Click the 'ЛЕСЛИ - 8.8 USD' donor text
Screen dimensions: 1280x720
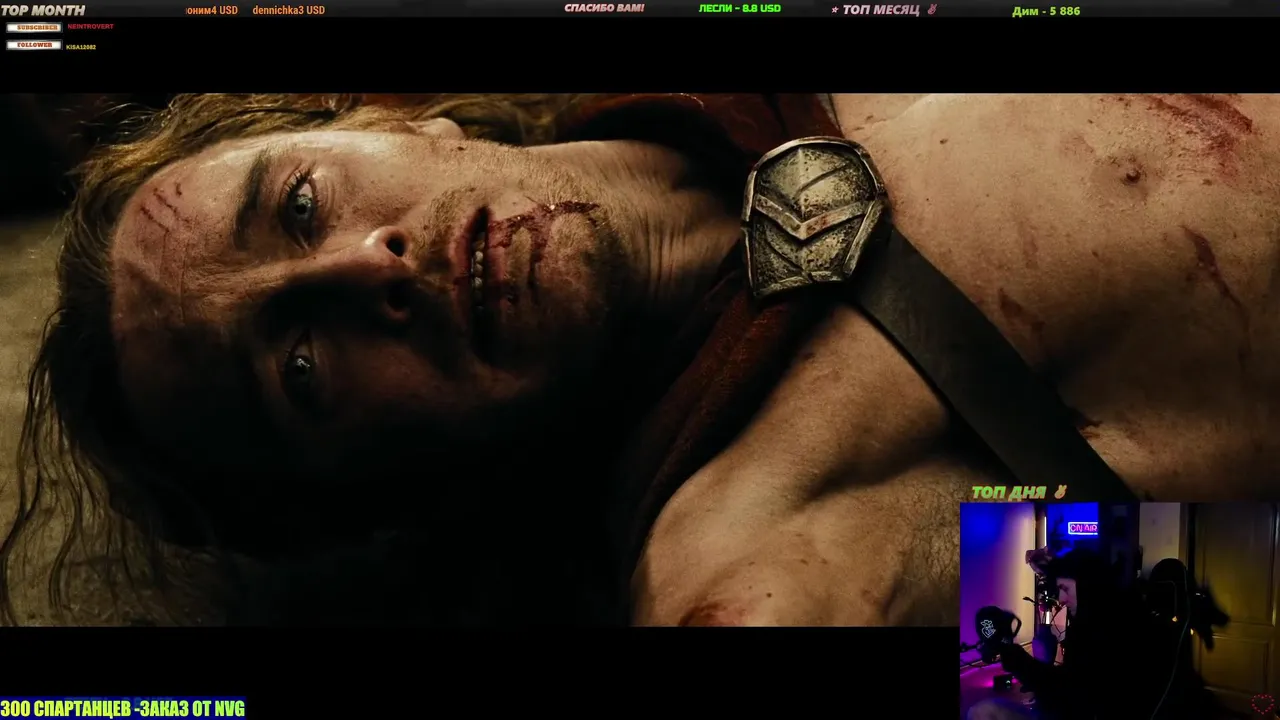pos(740,8)
